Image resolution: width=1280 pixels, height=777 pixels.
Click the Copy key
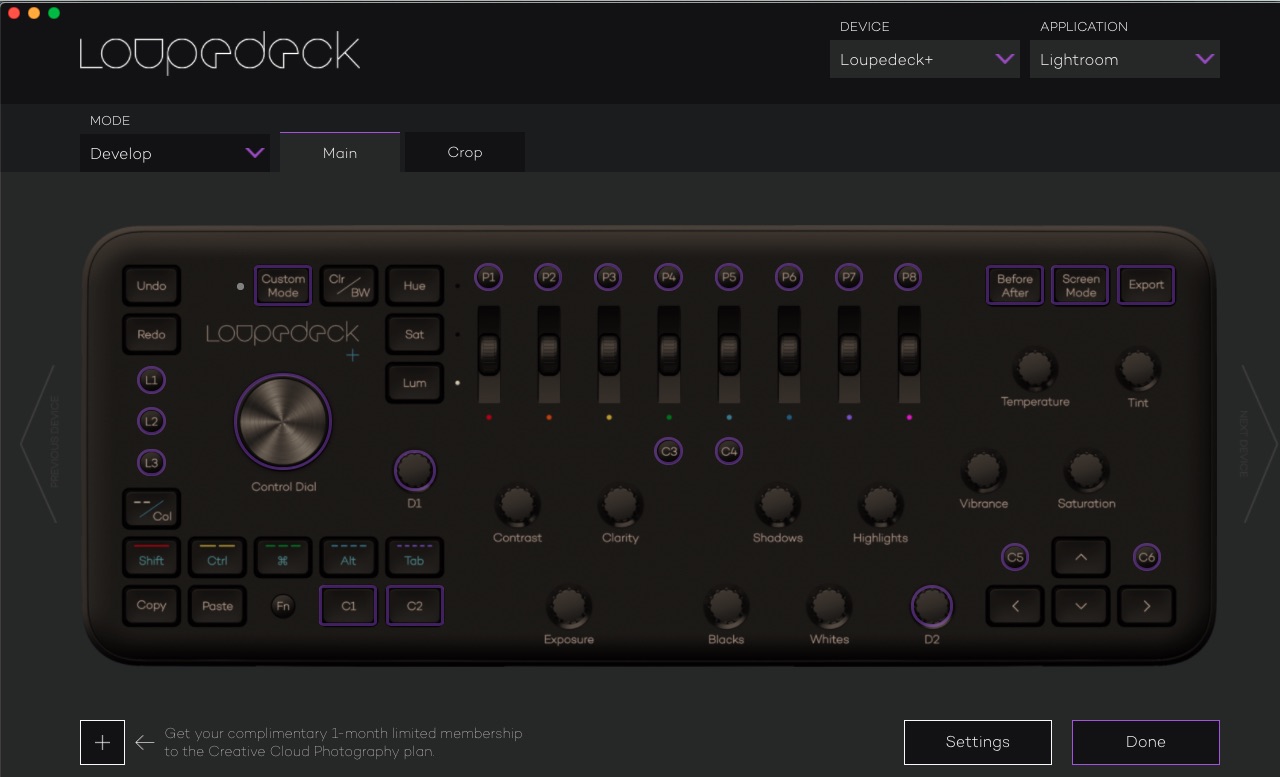click(x=152, y=606)
